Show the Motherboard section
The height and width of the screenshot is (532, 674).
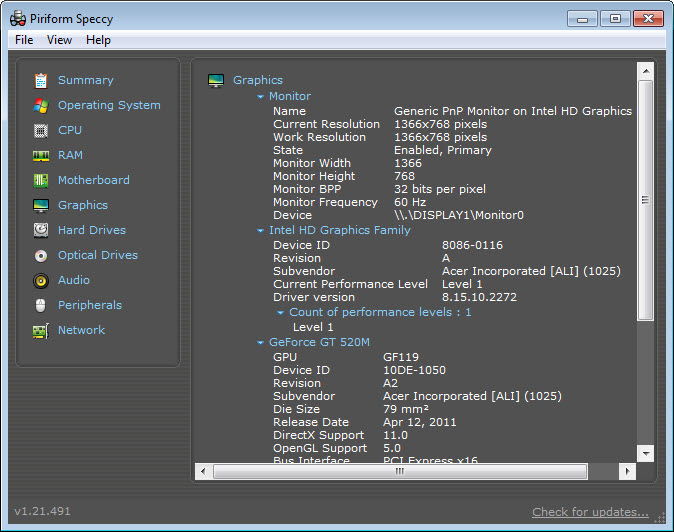(94, 180)
